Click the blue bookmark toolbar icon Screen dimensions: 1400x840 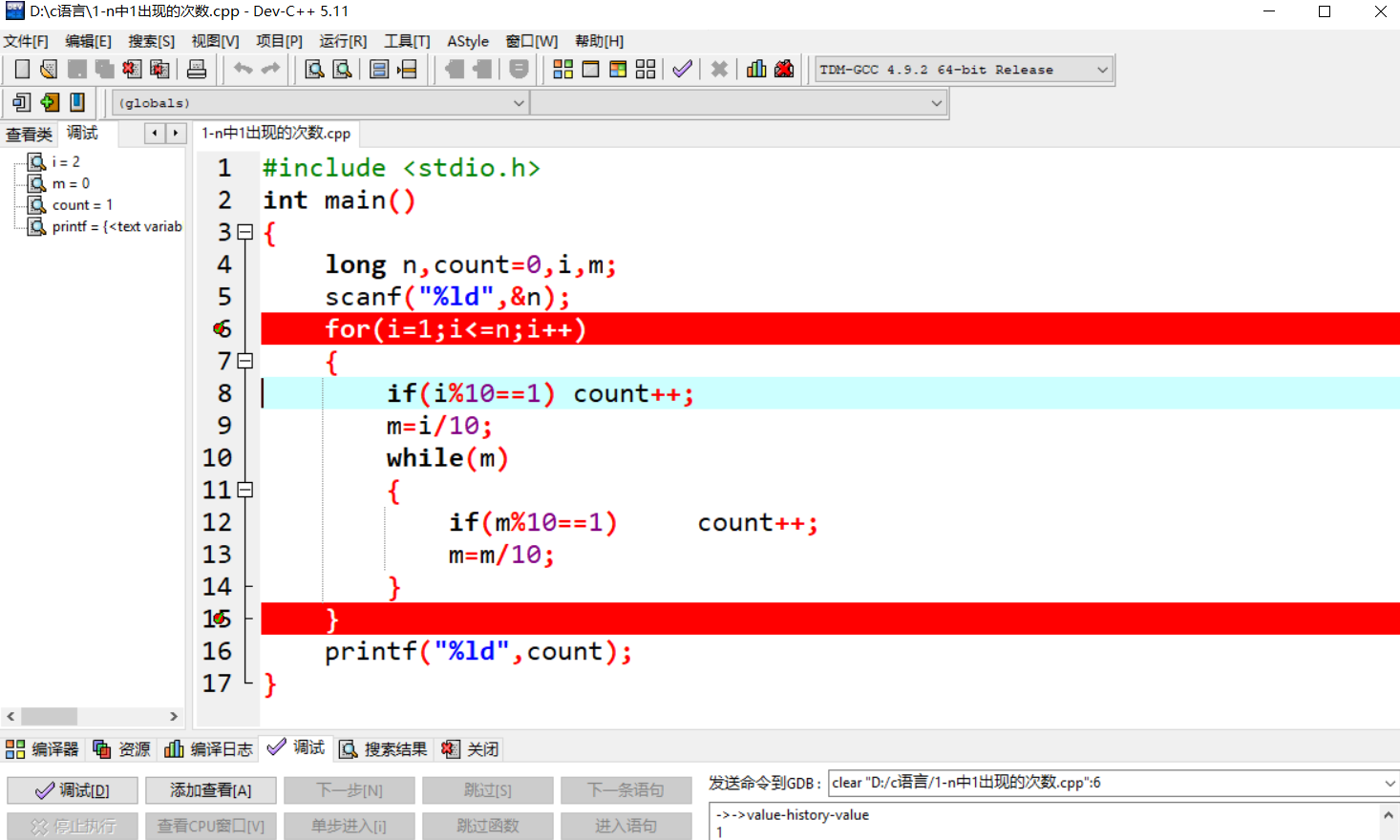point(77,102)
